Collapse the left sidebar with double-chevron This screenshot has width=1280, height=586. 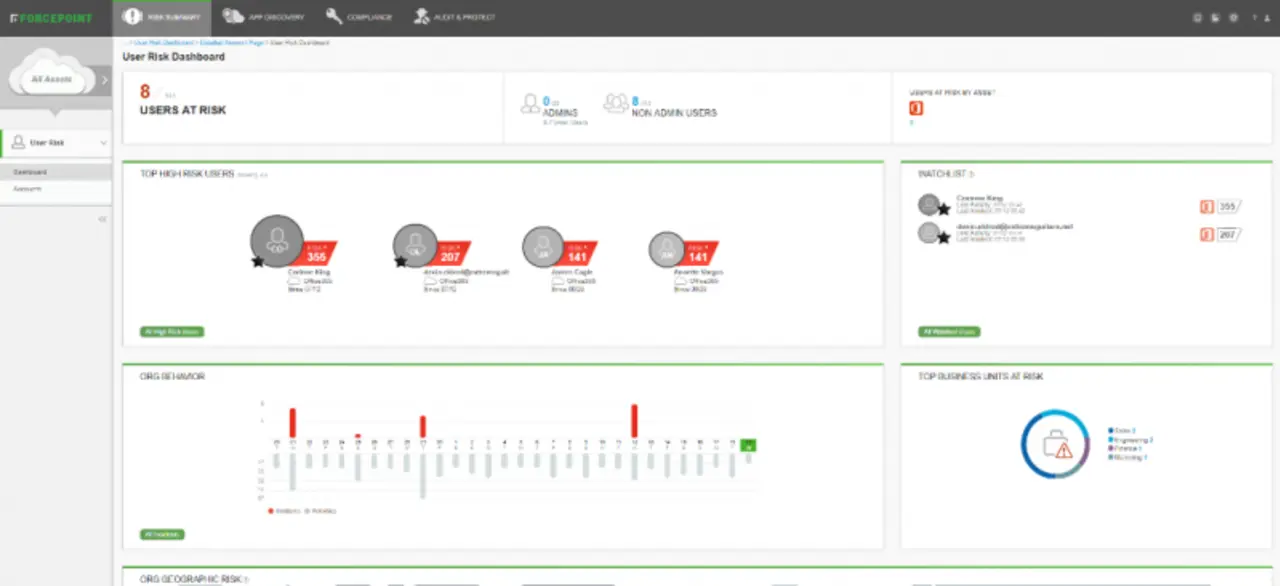click(x=102, y=218)
